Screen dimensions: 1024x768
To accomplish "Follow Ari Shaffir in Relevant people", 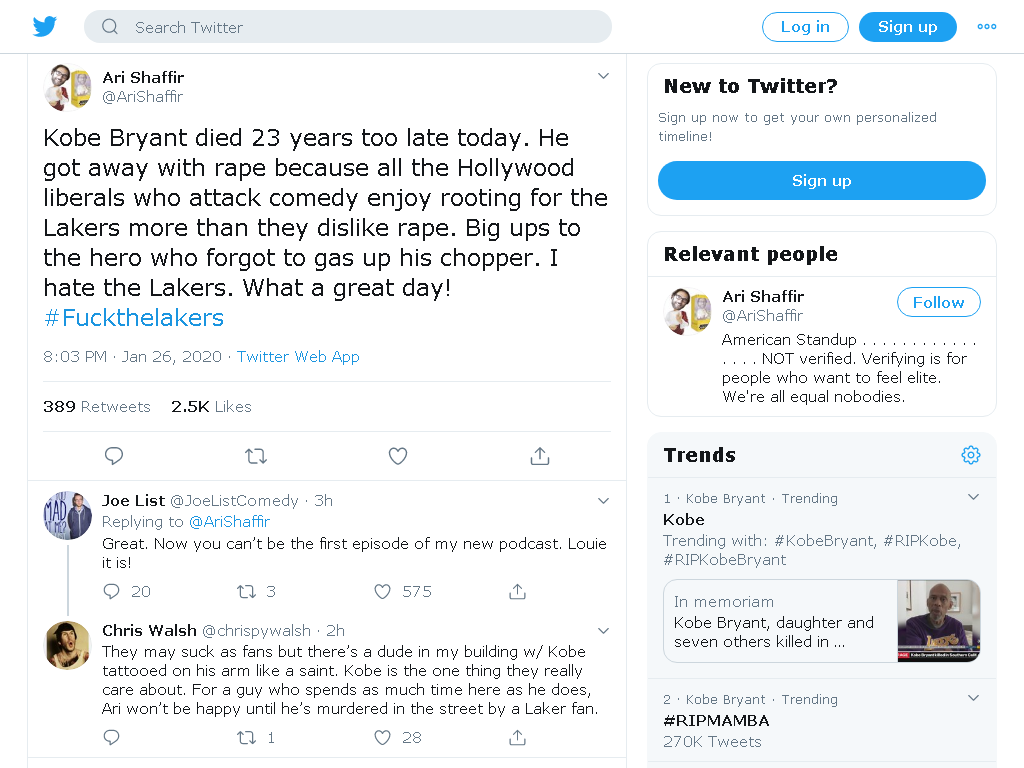I will click(938, 302).
